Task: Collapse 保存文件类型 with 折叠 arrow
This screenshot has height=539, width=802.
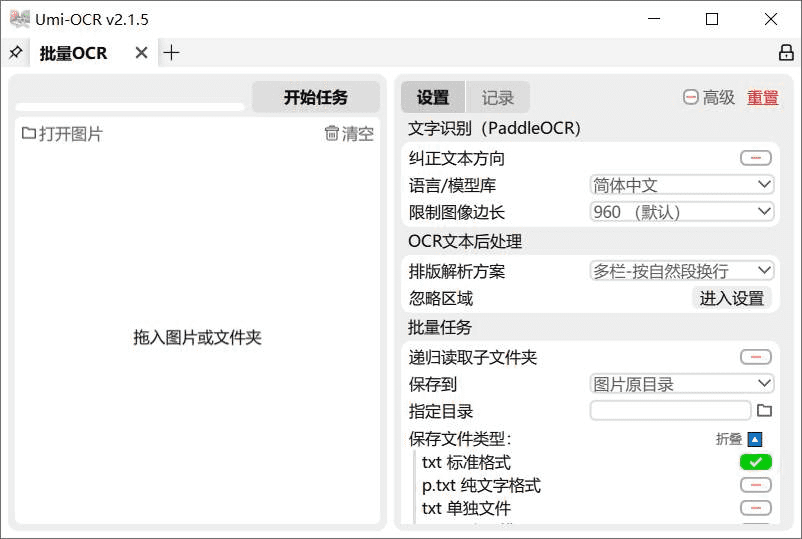Action: pyautogui.click(x=755, y=439)
